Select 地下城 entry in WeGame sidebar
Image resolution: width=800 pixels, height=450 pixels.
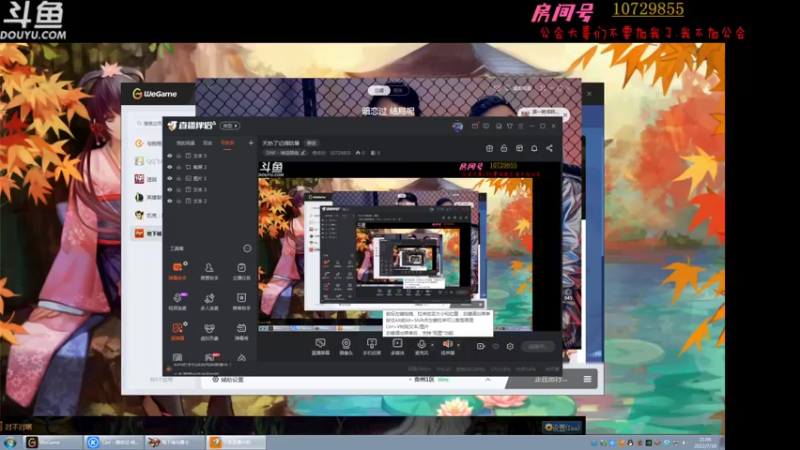click(148, 233)
